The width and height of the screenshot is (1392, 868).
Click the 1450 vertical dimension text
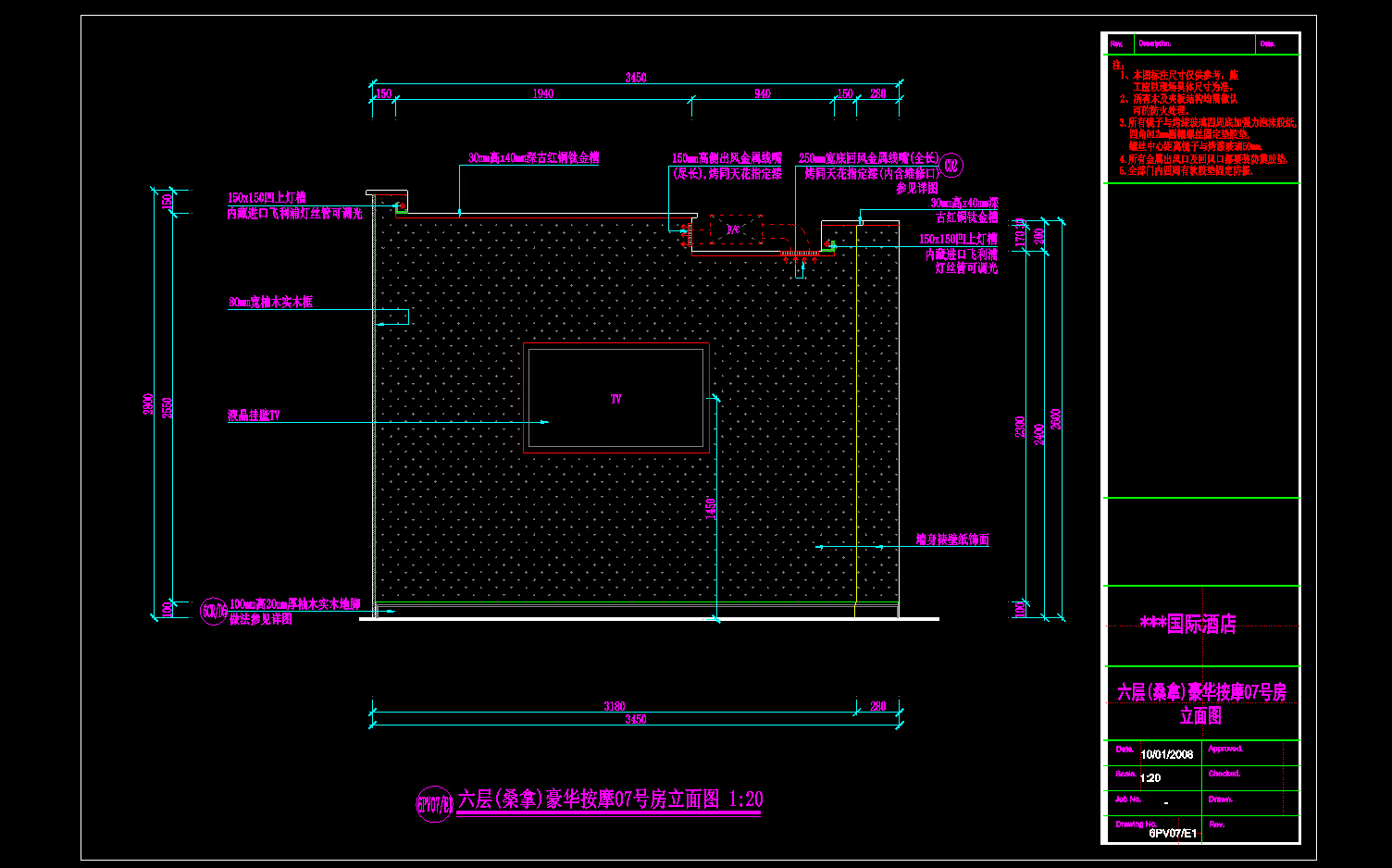click(x=711, y=508)
